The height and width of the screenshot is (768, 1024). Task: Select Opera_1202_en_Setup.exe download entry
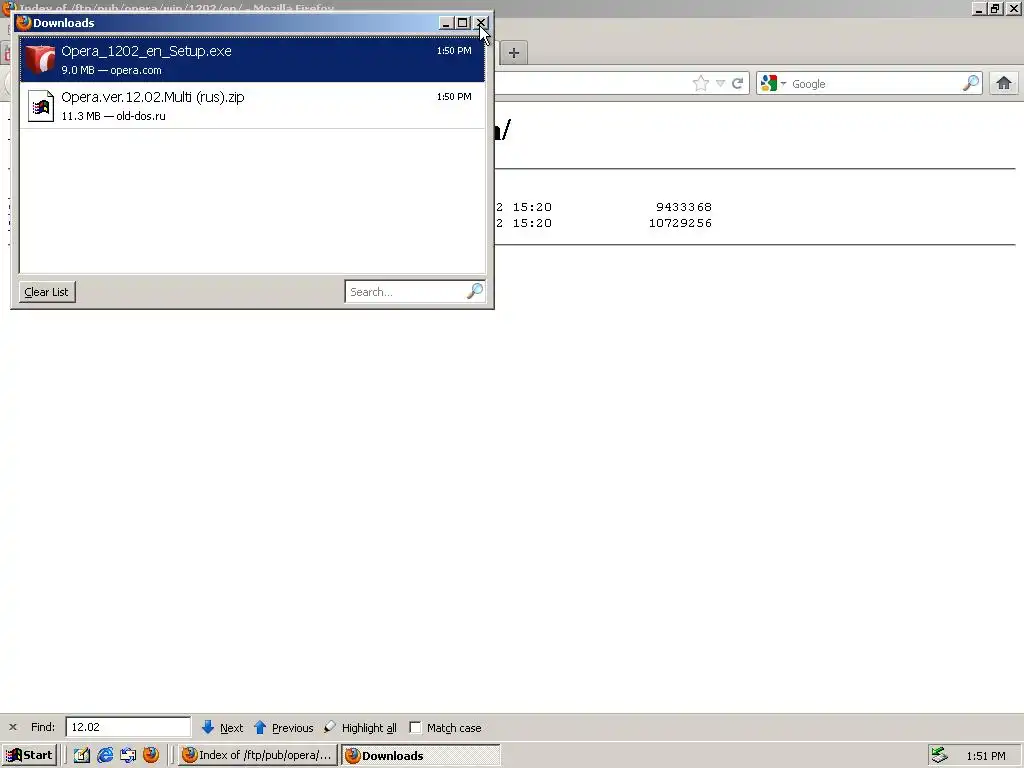point(252,59)
